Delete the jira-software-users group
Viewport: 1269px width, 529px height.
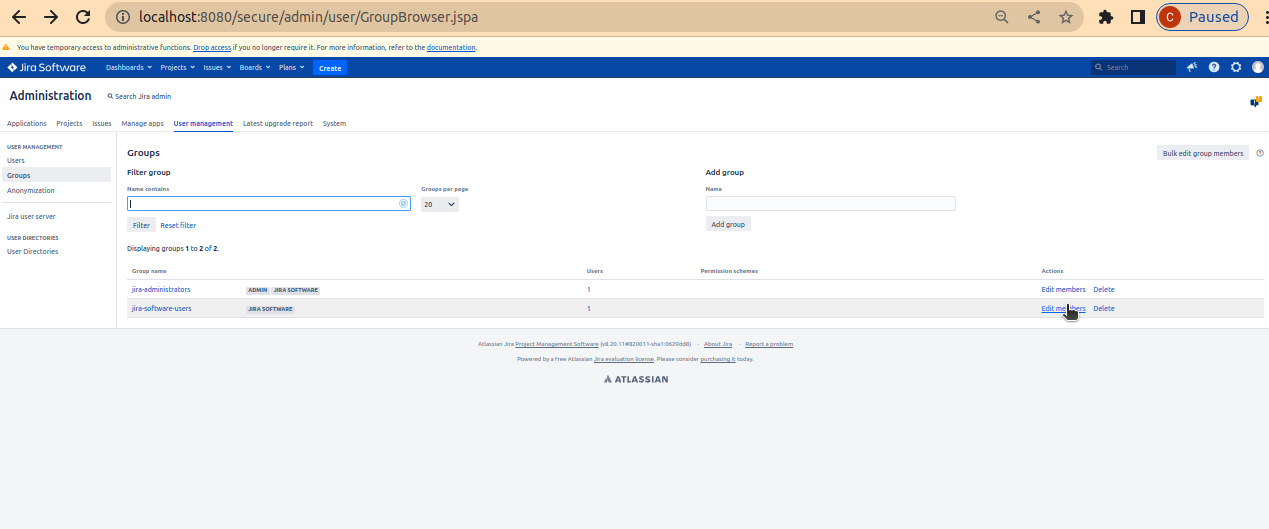[x=1104, y=308]
